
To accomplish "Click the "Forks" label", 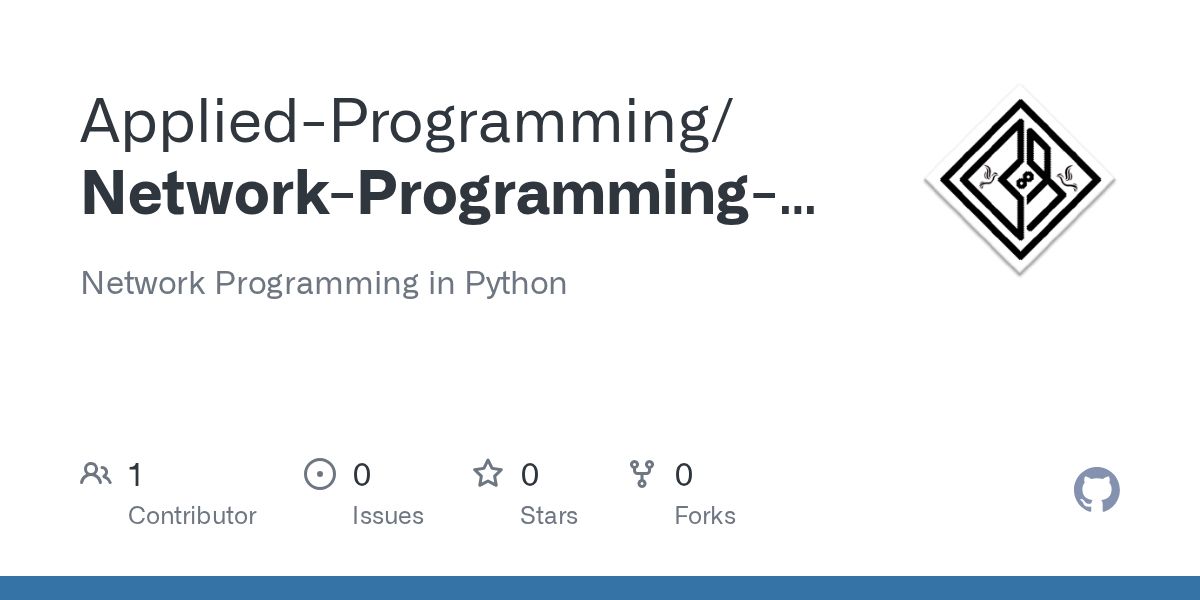I will [x=705, y=516].
